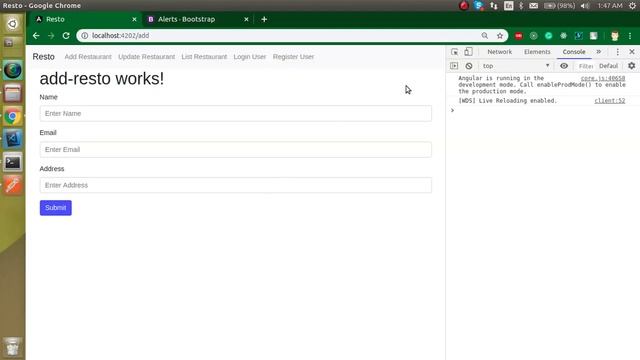Open the mail indicator in top bar
Screen dimensions: 640x360
(533, 6)
